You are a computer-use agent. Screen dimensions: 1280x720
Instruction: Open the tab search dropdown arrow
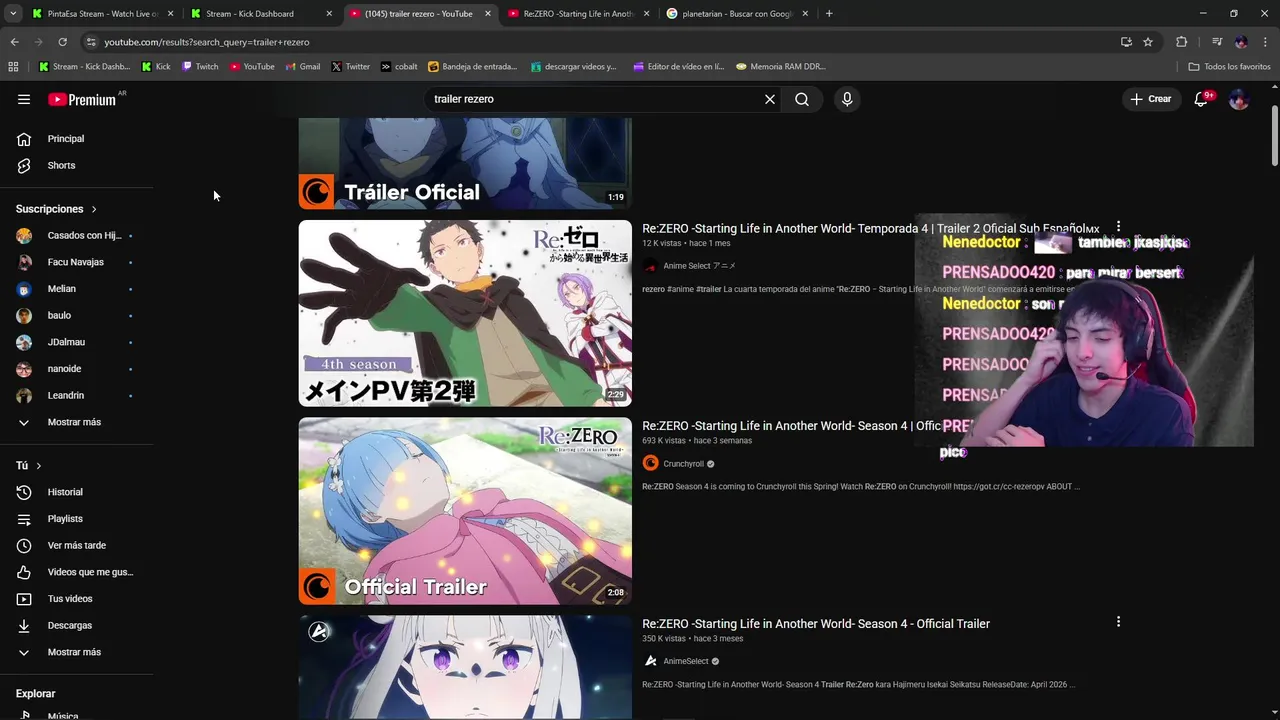pyautogui.click(x=13, y=14)
